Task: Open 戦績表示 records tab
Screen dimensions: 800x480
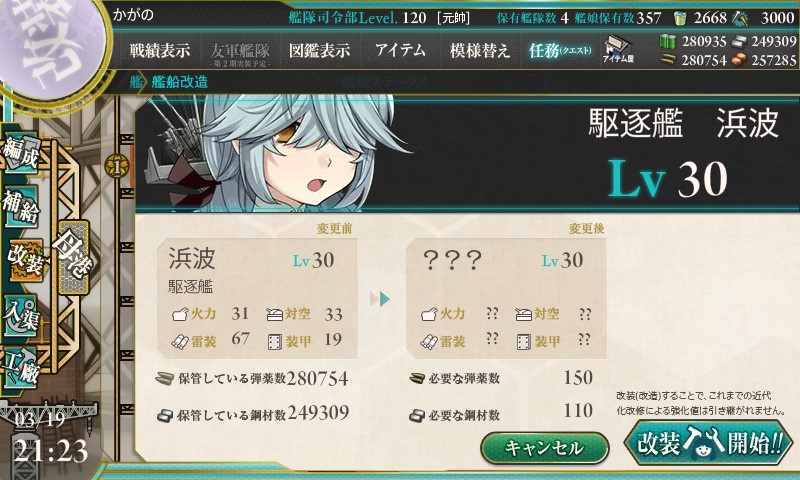Action: point(160,50)
